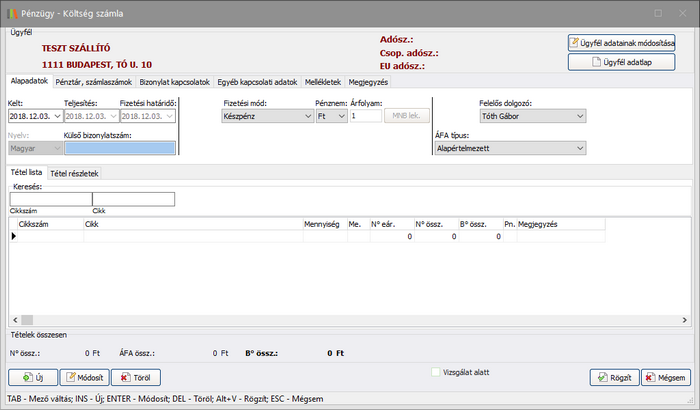The height and width of the screenshot is (410, 700).
Task: Click the Külső bizonylatszám input field
Action: pos(119,148)
